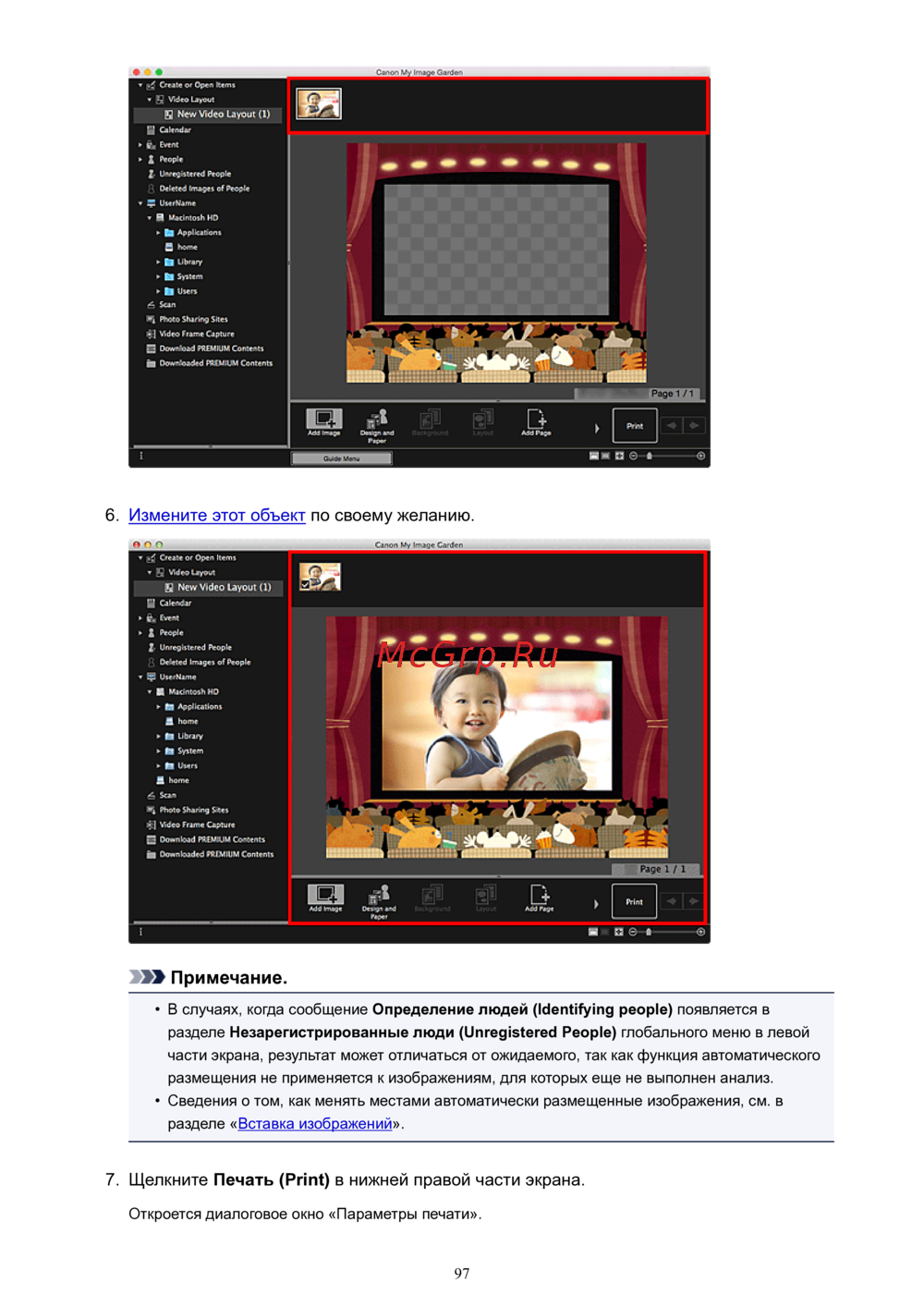Select Scan in the lower screenshot's sidebar
Screen dimensions: 924x1307
tap(167, 795)
